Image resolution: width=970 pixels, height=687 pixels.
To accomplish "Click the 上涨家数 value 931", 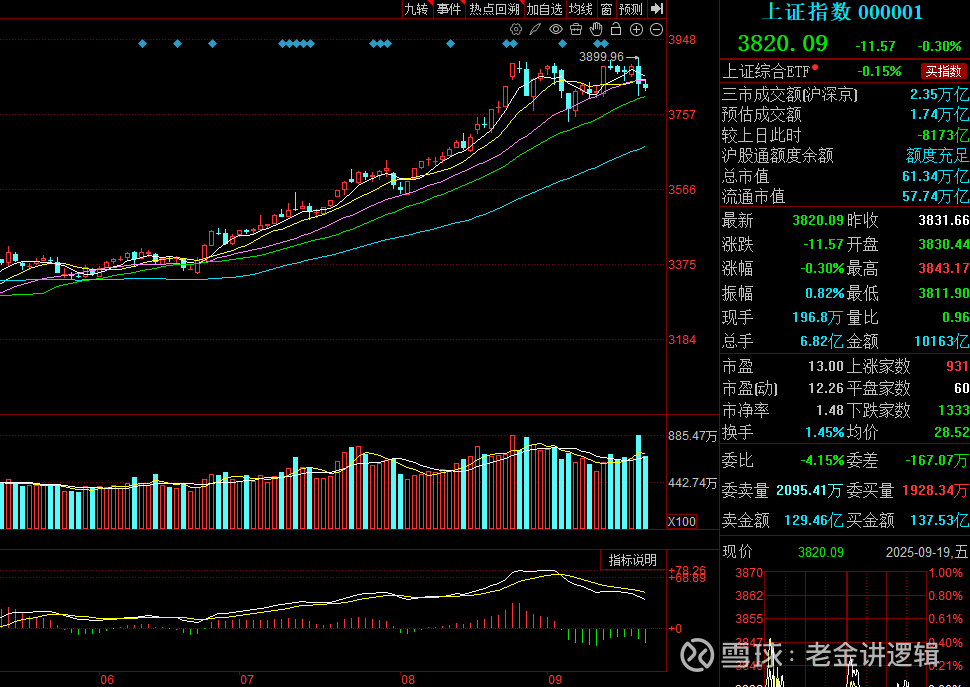I will (957, 366).
